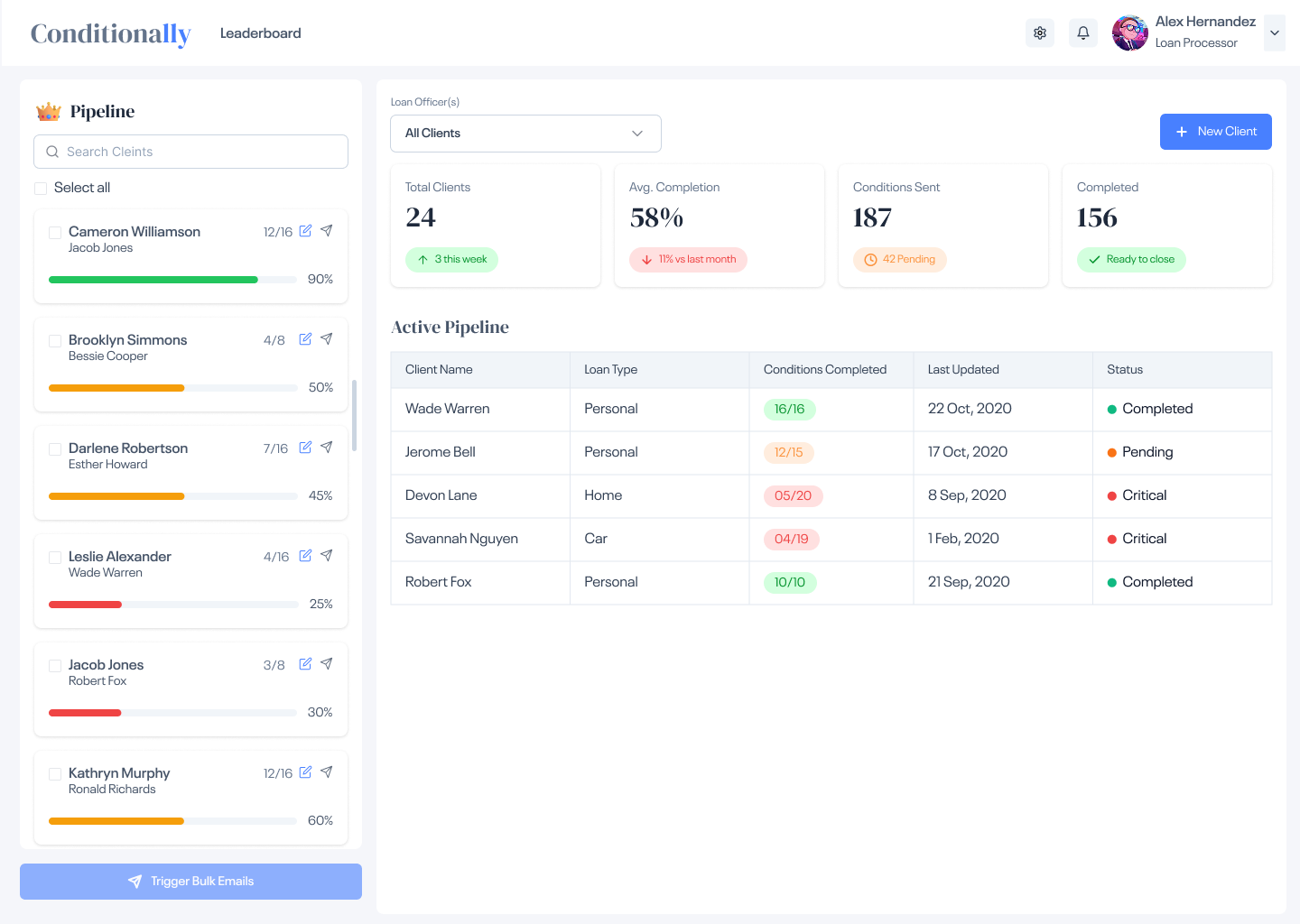Click the edit icon for Cameron Williamson

(x=304, y=231)
